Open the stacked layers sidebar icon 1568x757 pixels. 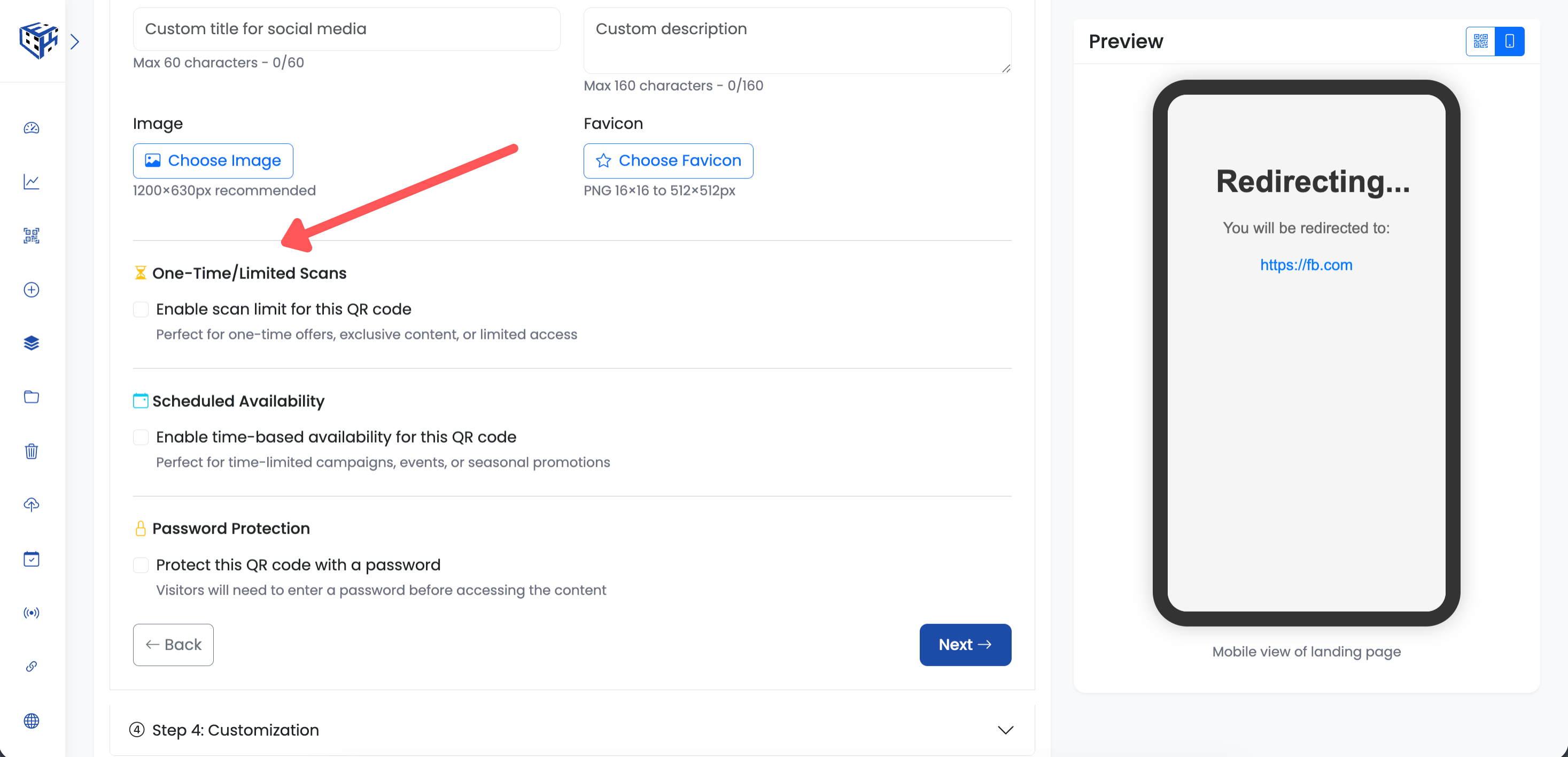click(x=32, y=343)
